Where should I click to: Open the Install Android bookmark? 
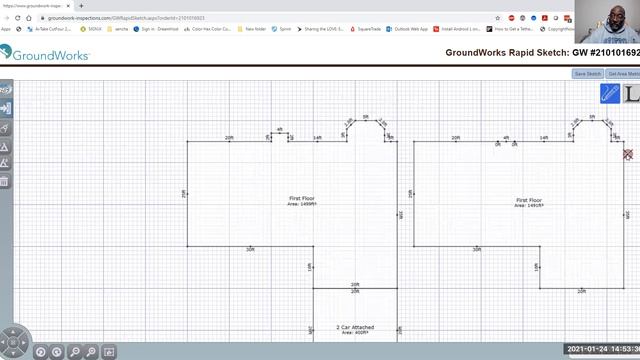457,29
